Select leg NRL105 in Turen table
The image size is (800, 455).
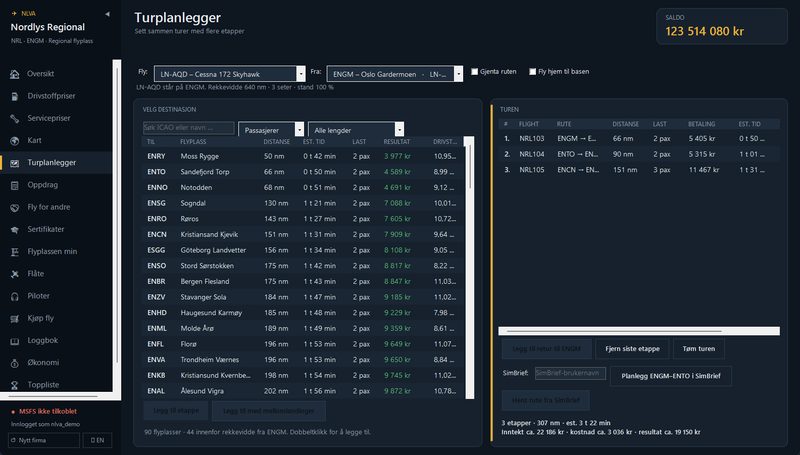(639, 170)
